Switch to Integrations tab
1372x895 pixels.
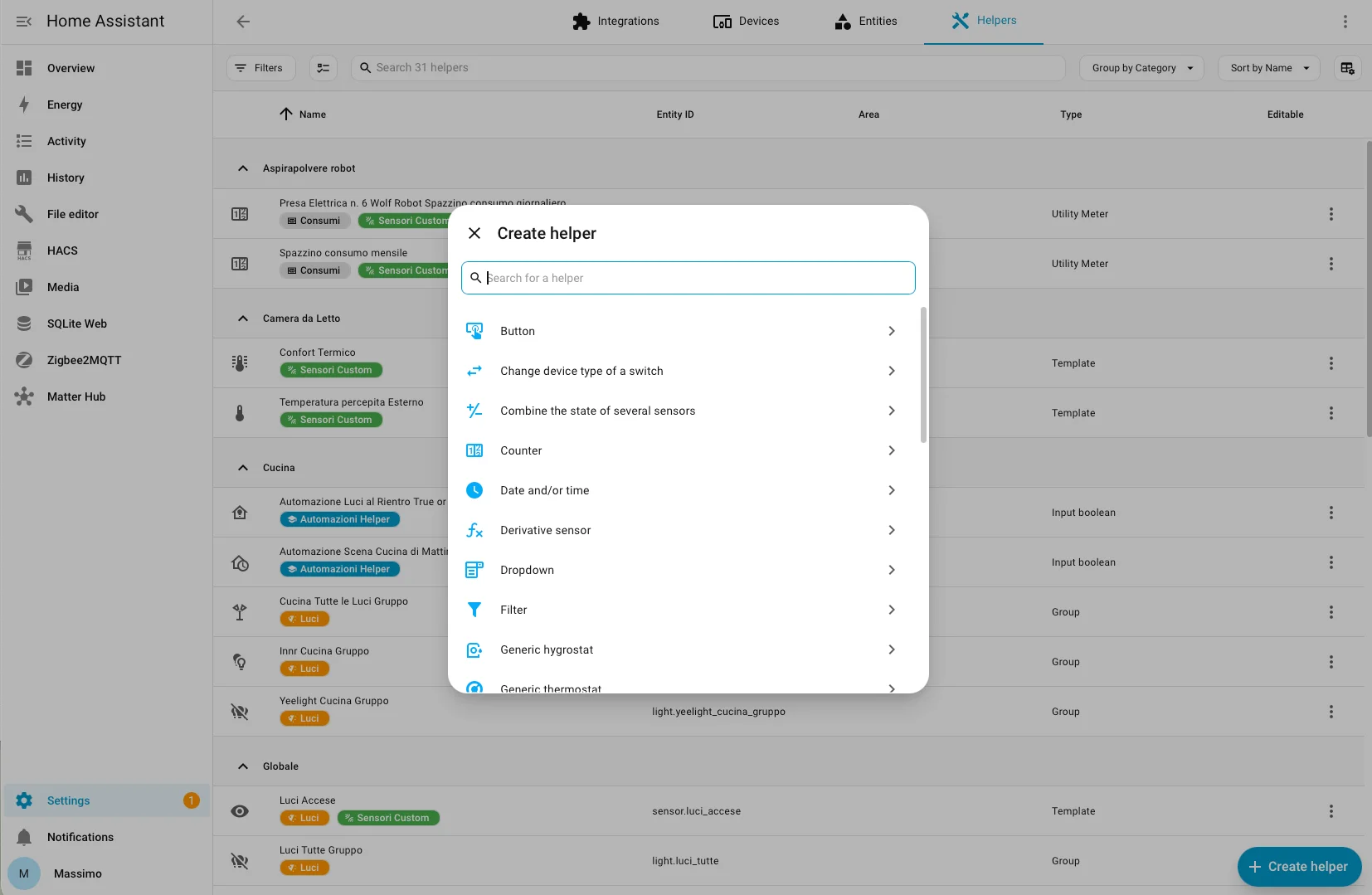point(615,22)
